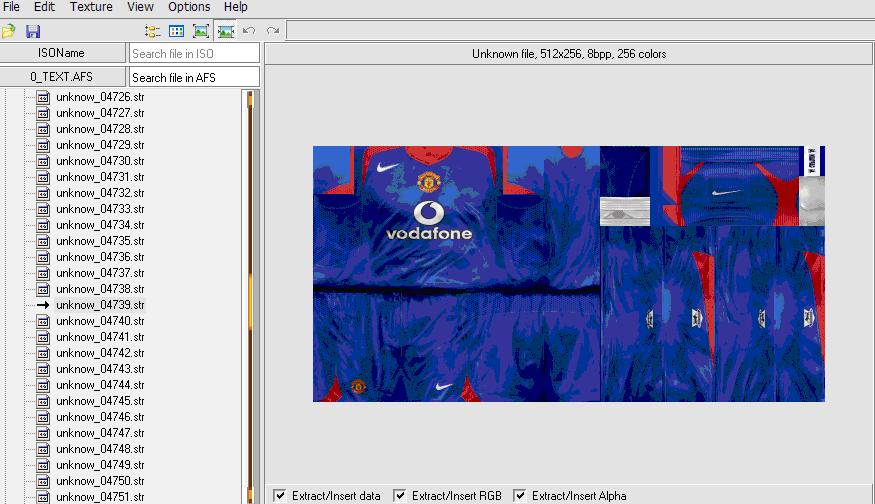The width and height of the screenshot is (875, 504).
Task: Select unknow_04729.str in the file list
Action: point(100,145)
